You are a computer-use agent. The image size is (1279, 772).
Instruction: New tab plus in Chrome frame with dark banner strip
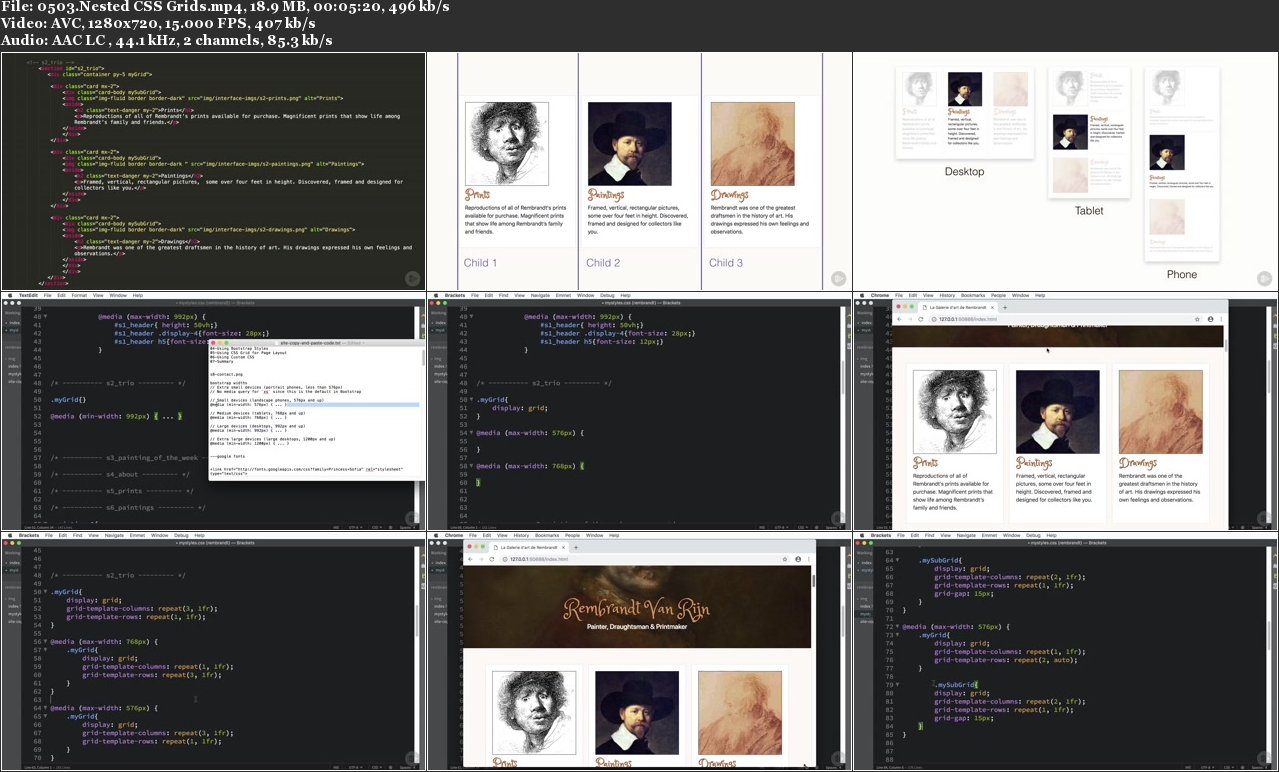pyautogui.click(x=1005, y=307)
